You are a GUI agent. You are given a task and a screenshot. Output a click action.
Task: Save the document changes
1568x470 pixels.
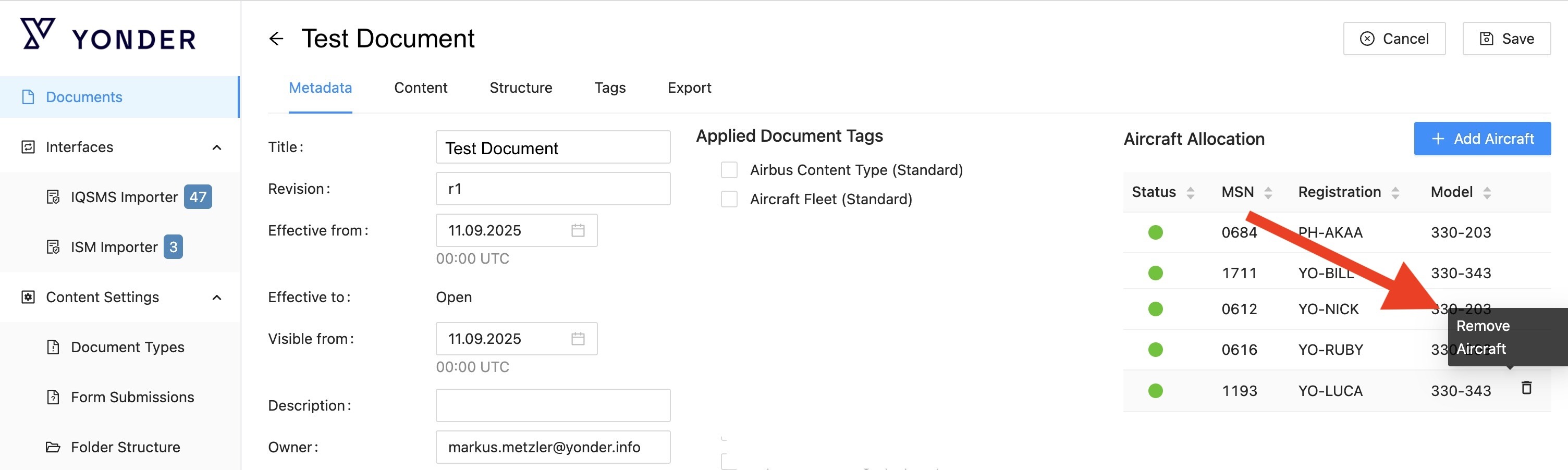click(x=1506, y=39)
